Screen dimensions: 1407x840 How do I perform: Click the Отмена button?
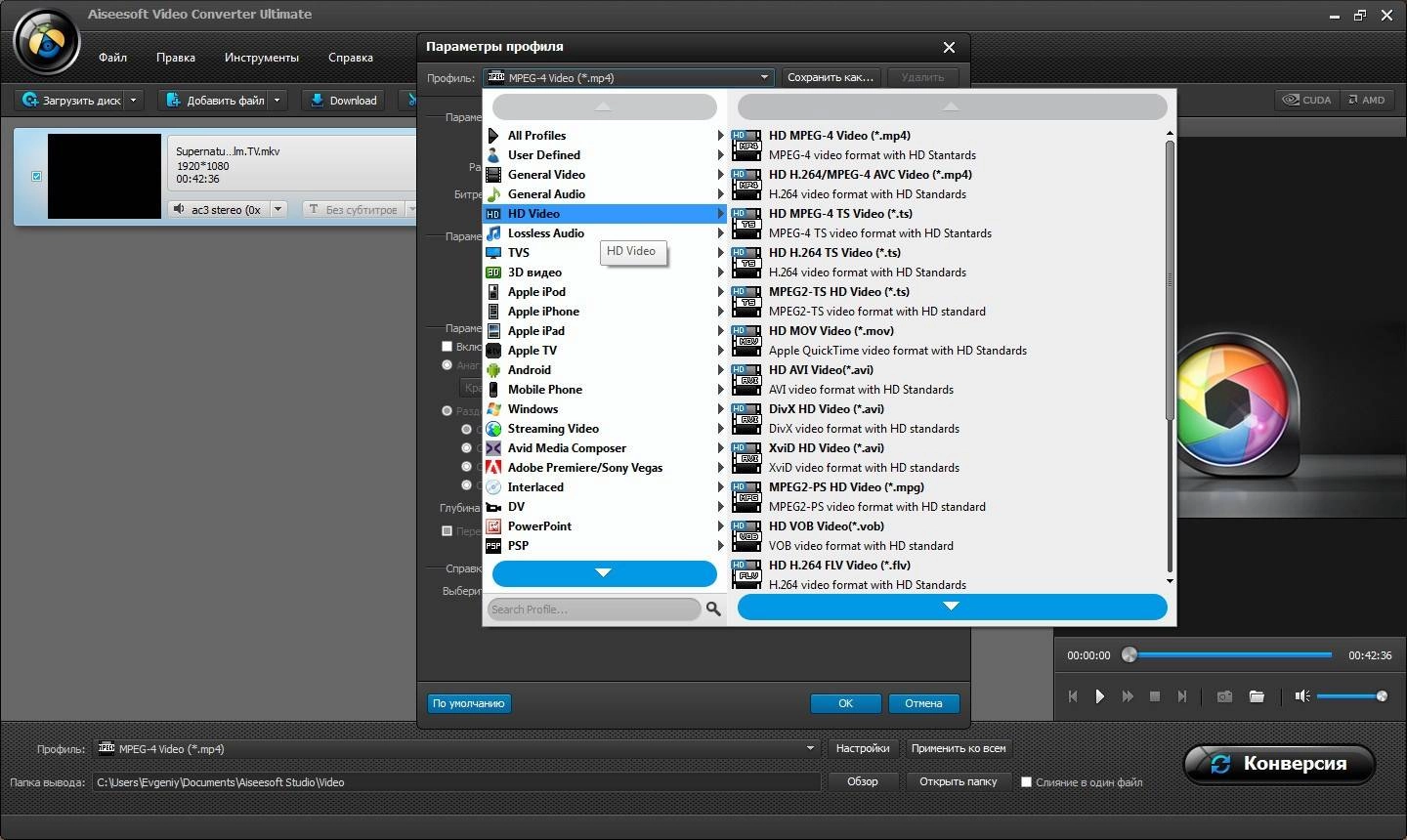click(923, 703)
